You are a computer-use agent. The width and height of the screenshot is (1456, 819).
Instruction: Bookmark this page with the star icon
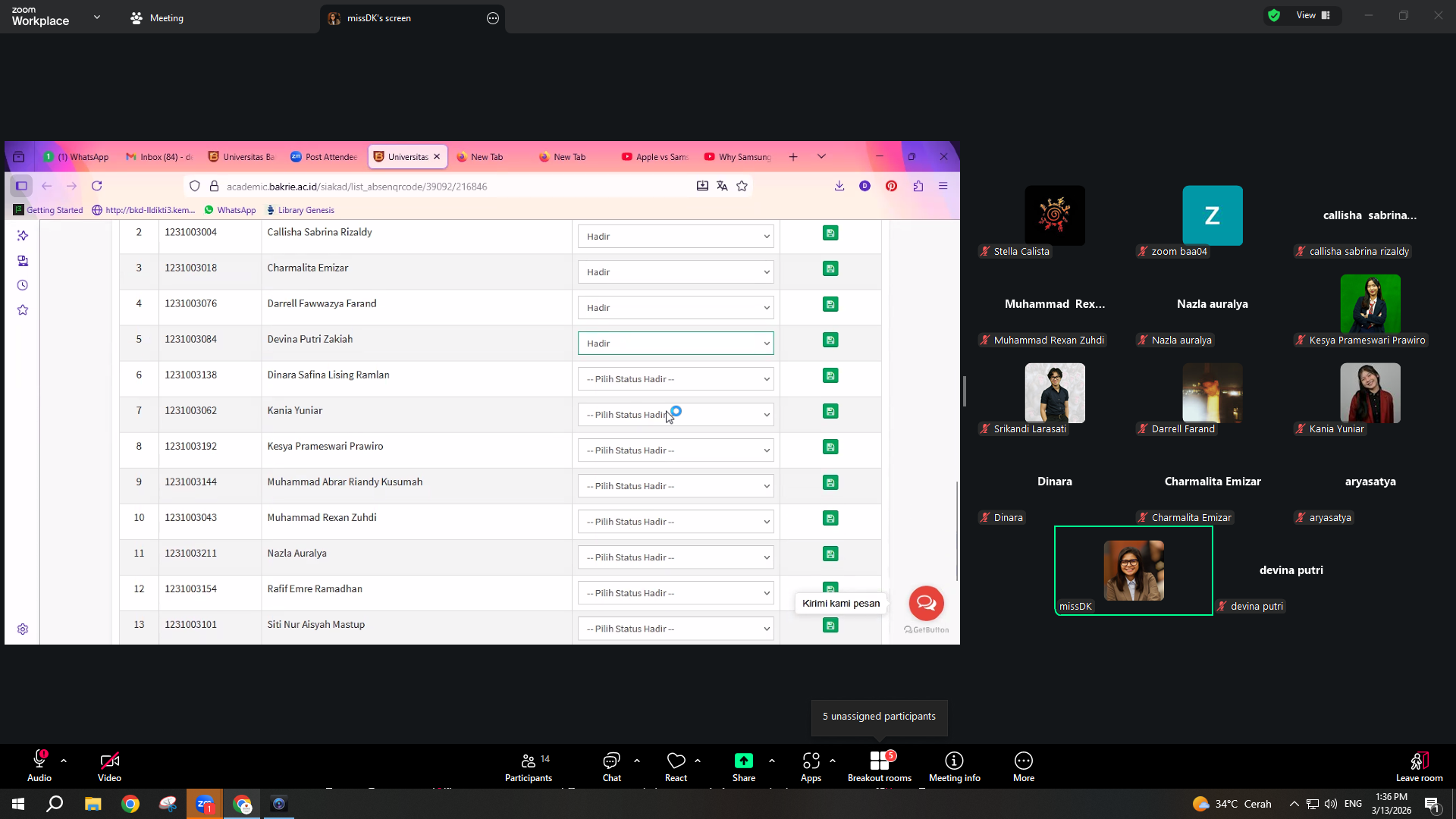click(x=742, y=186)
